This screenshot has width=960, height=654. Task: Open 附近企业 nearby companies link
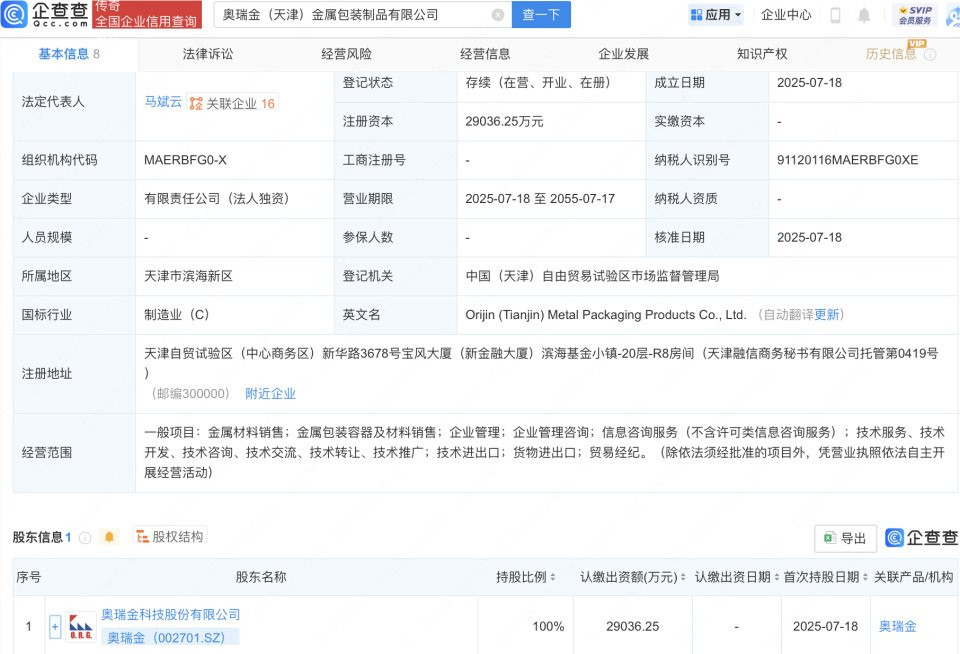(270, 394)
